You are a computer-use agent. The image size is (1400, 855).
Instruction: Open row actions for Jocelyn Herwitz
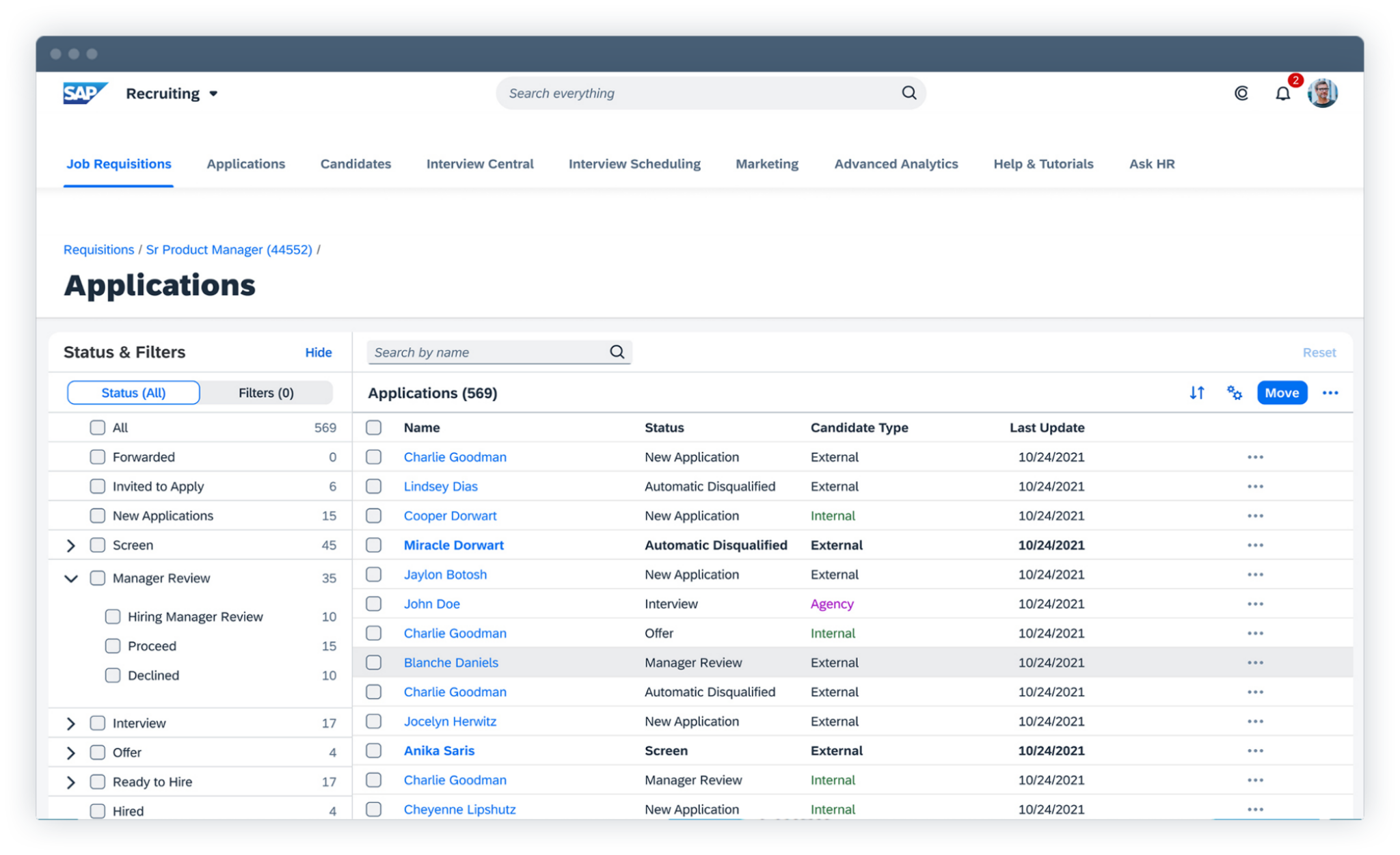(1255, 722)
